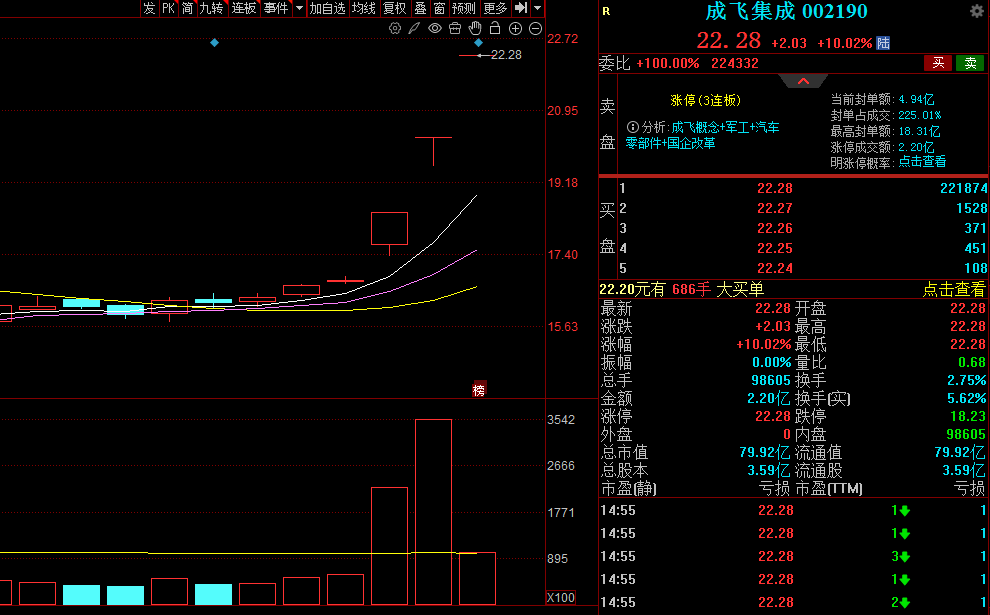Zoom out with minus icon
Image resolution: width=990 pixels, height=615 pixels.
[x=535, y=28]
